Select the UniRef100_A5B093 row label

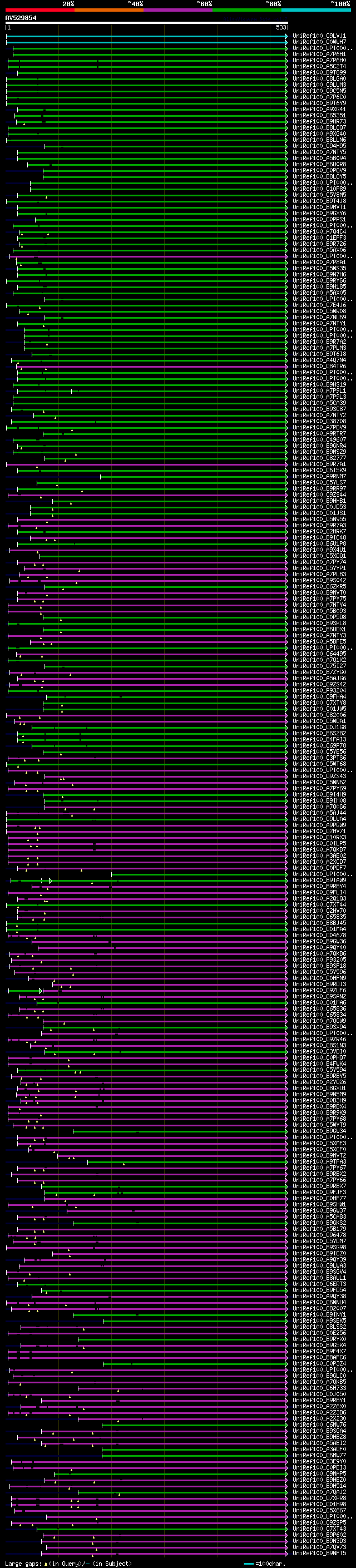[319, 611]
